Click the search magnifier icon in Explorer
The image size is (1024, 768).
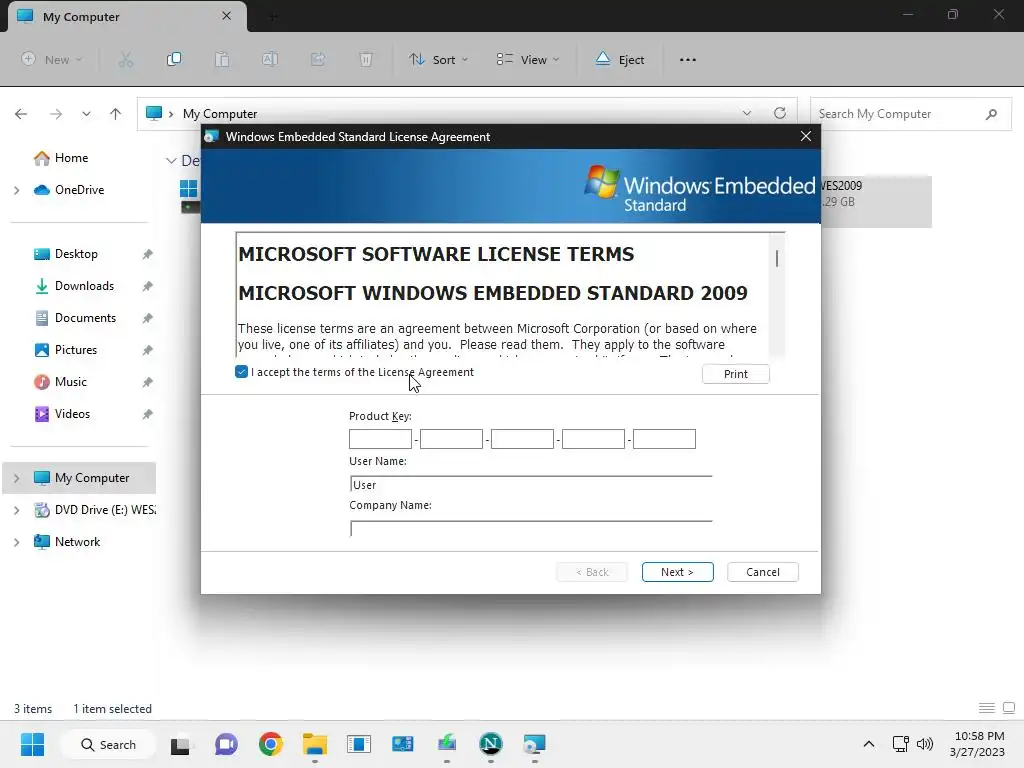click(991, 114)
